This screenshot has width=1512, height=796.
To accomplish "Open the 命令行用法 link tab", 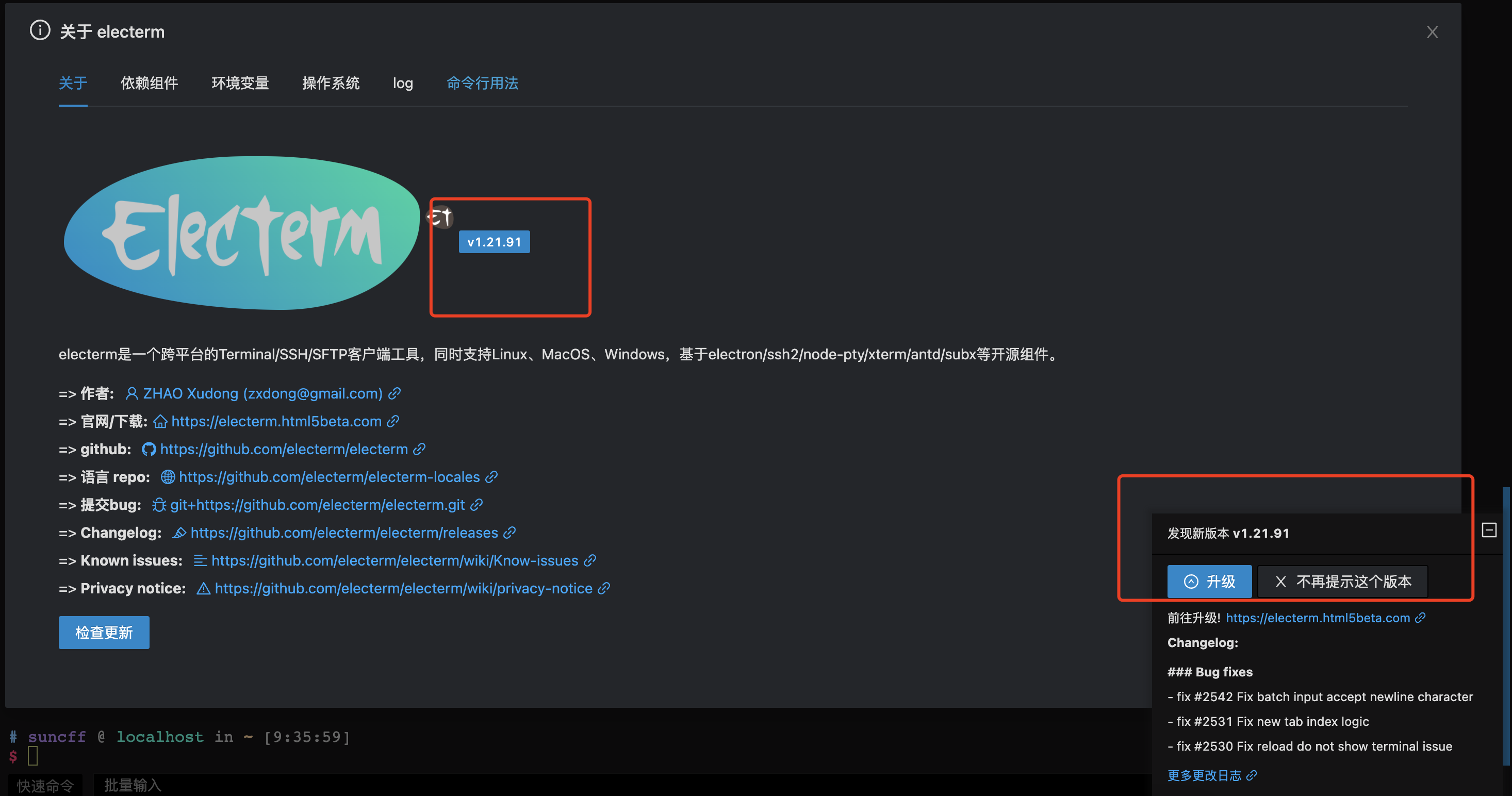I will [482, 84].
